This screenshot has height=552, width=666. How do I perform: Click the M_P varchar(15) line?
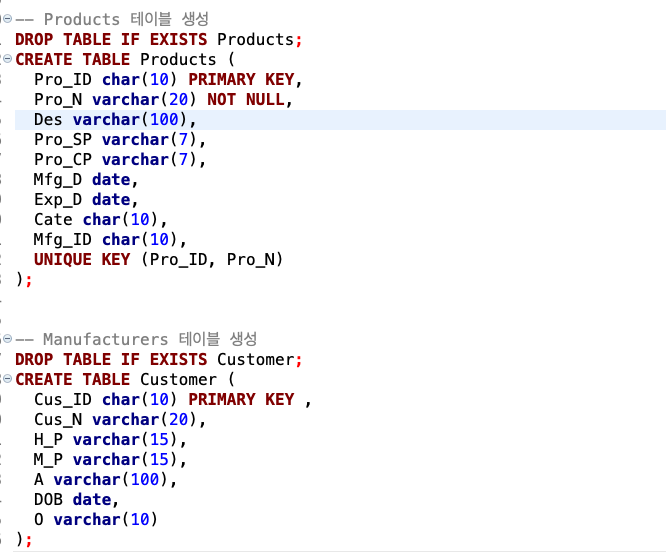[x=110, y=459]
